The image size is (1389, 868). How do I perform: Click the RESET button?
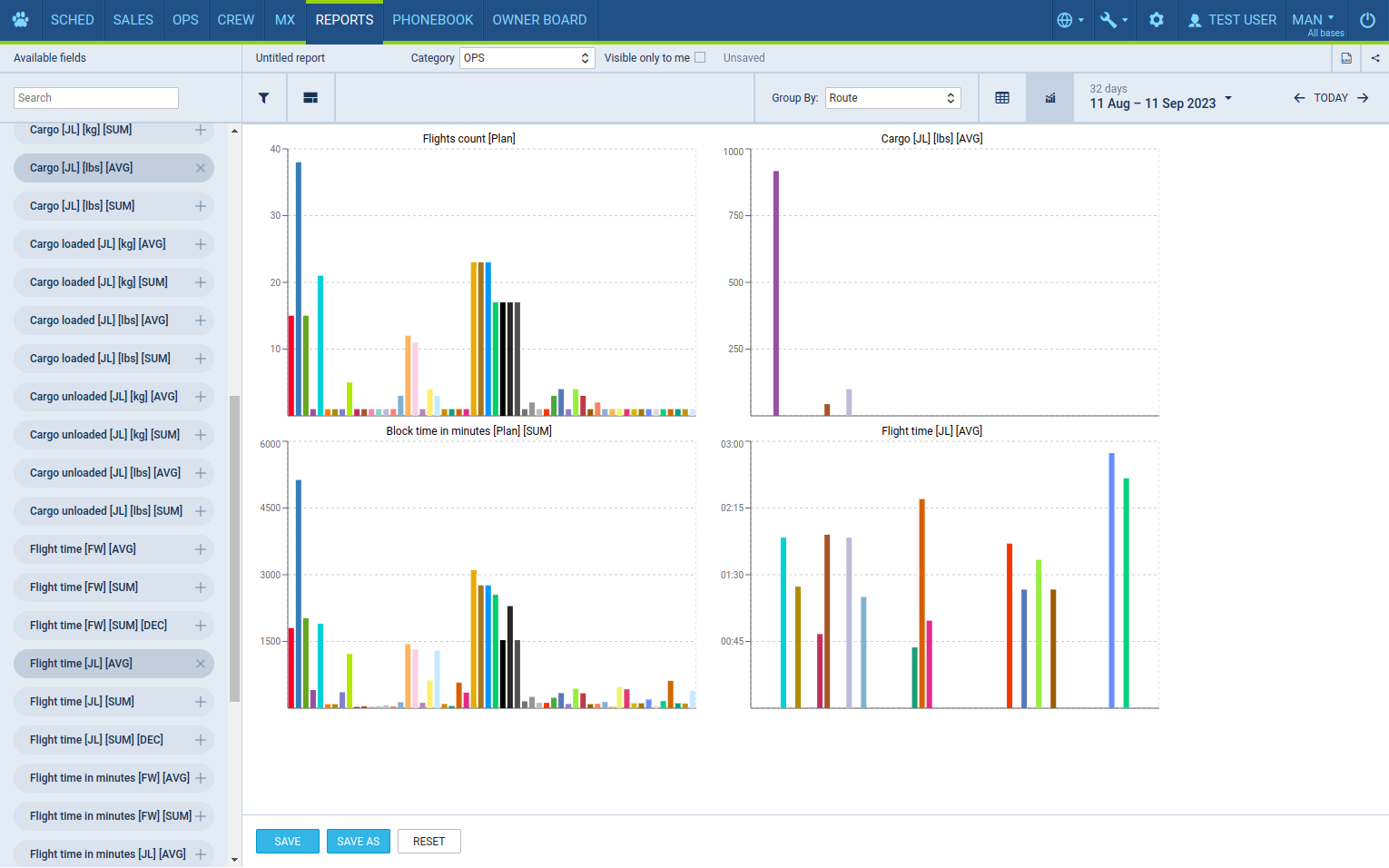click(429, 842)
